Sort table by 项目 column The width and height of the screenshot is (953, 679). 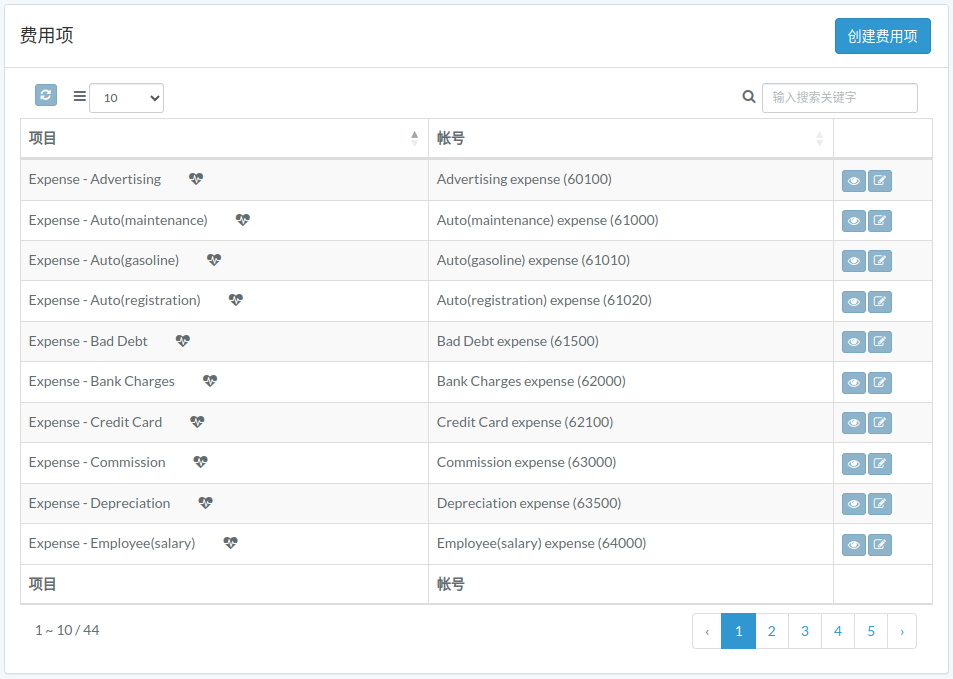click(x=224, y=139)
